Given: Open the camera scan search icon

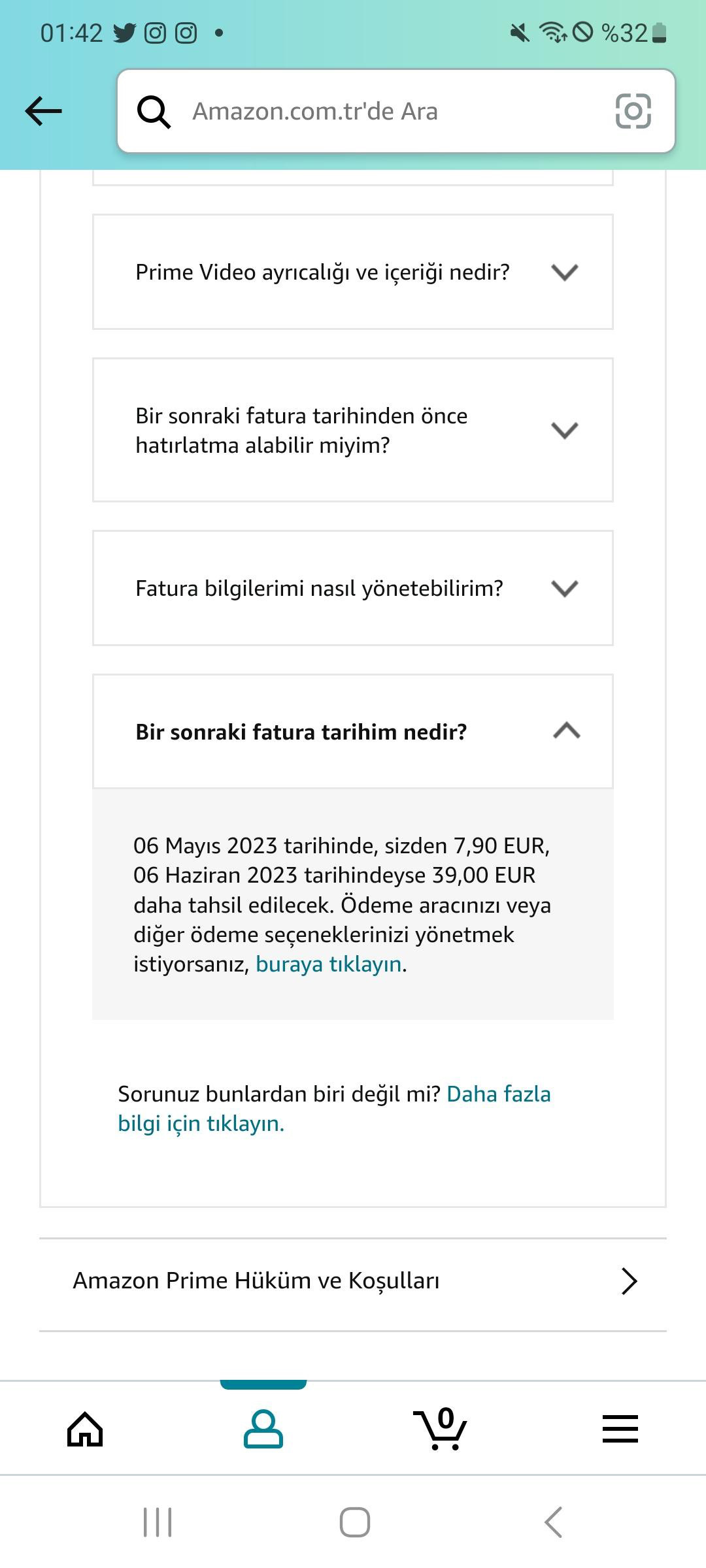Looking at the screenshot, I should (633, 111).
